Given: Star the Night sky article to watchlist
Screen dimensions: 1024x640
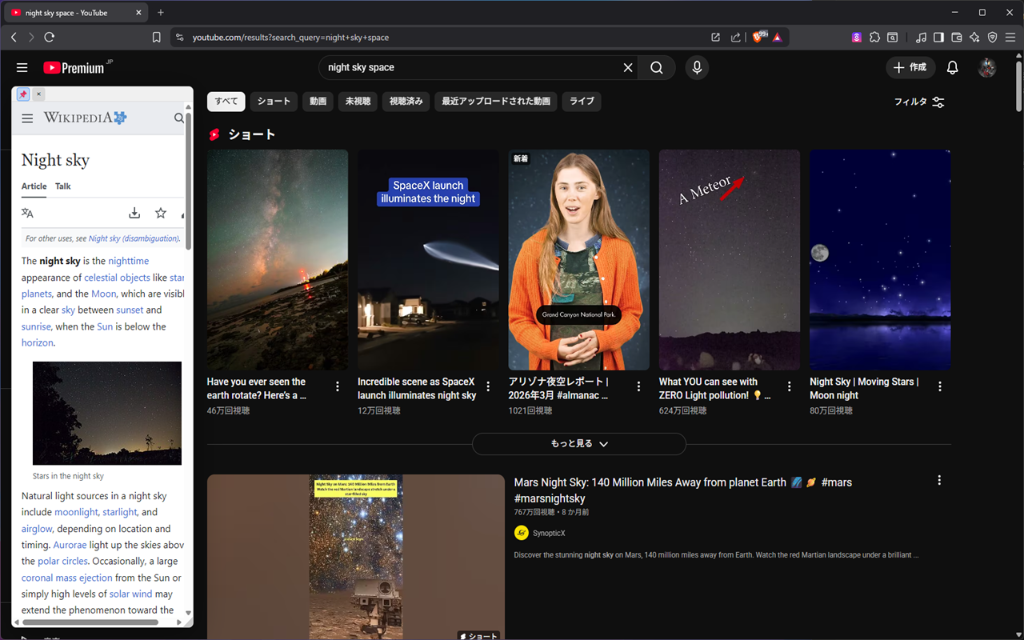Looking at the screenshot, I should (x=160, y=213).
